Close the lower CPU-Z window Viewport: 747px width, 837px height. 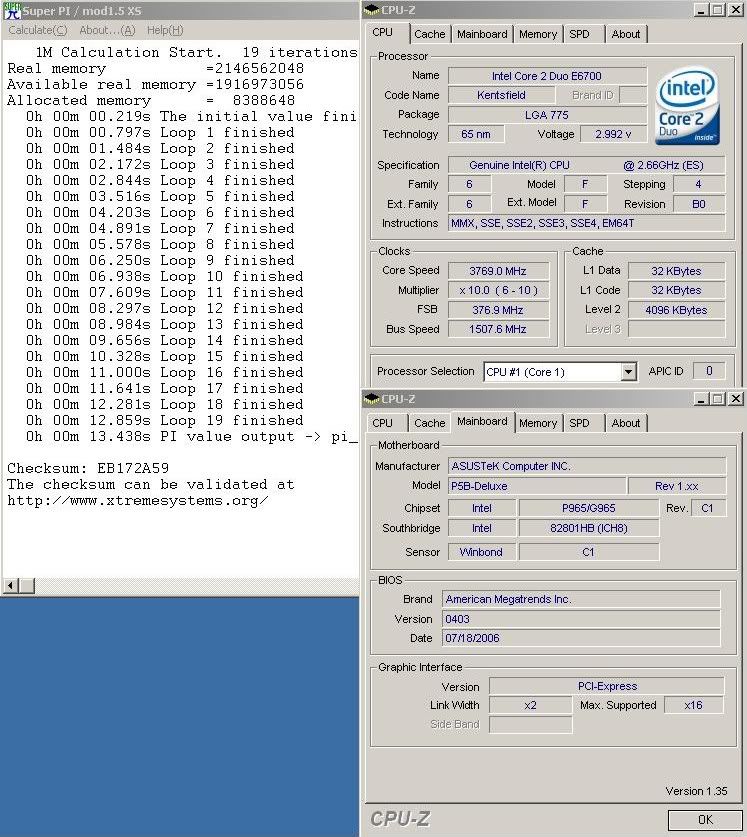736,399
